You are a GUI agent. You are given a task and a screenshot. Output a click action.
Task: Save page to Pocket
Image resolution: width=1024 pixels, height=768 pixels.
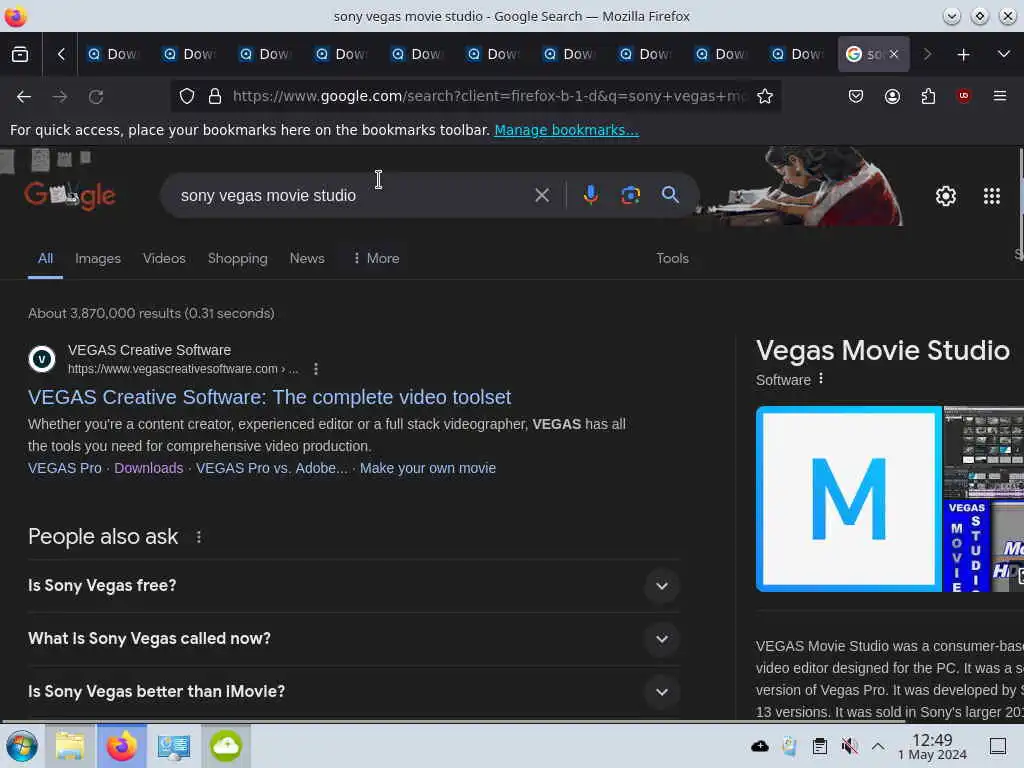(856, 97)
